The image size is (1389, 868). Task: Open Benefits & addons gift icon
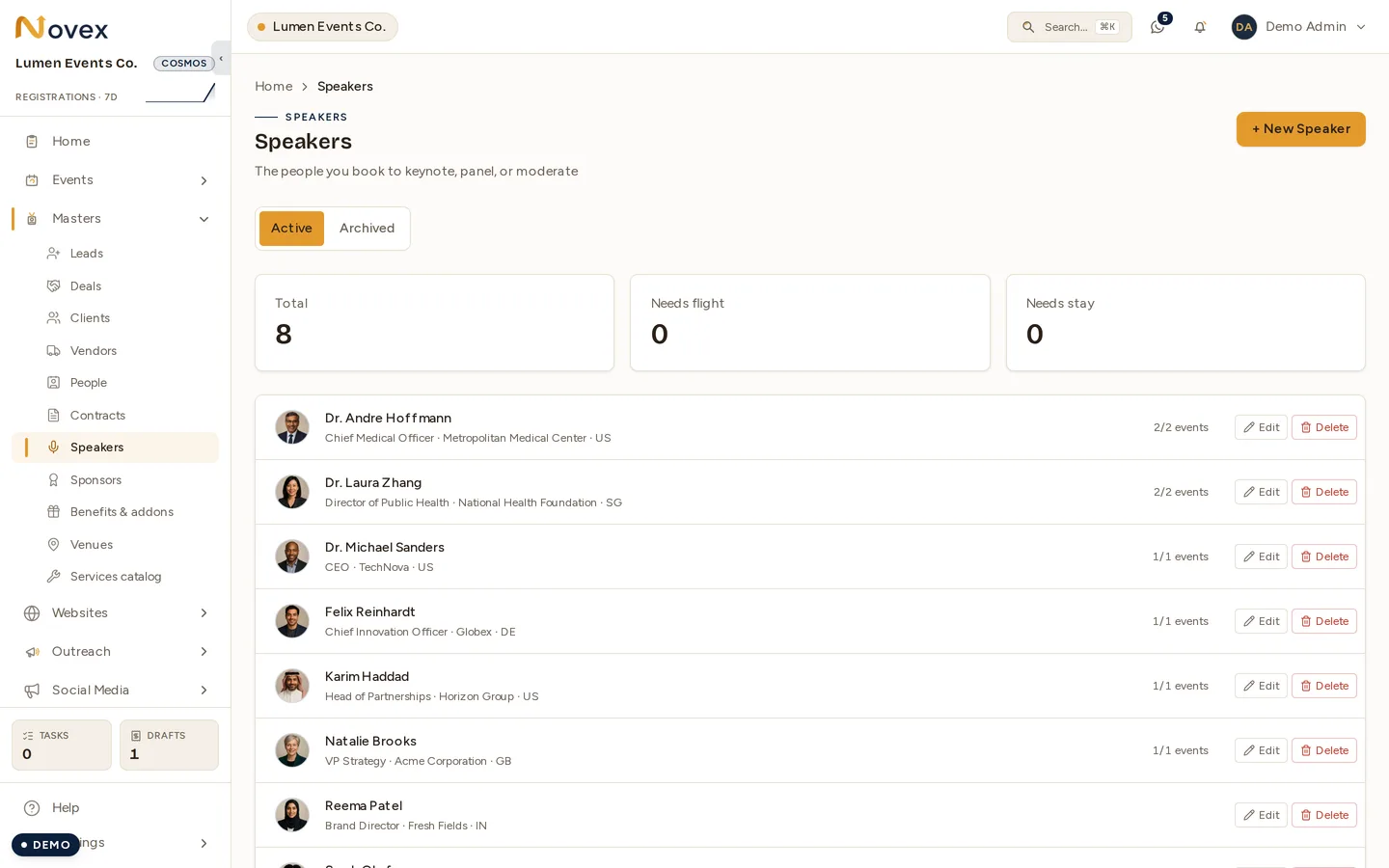tap(54, 512)
